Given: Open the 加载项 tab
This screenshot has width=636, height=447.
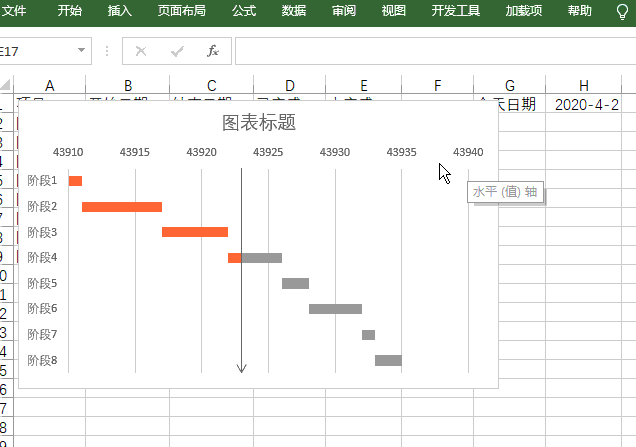Looking at the screenshot, I should click(524, 11).
